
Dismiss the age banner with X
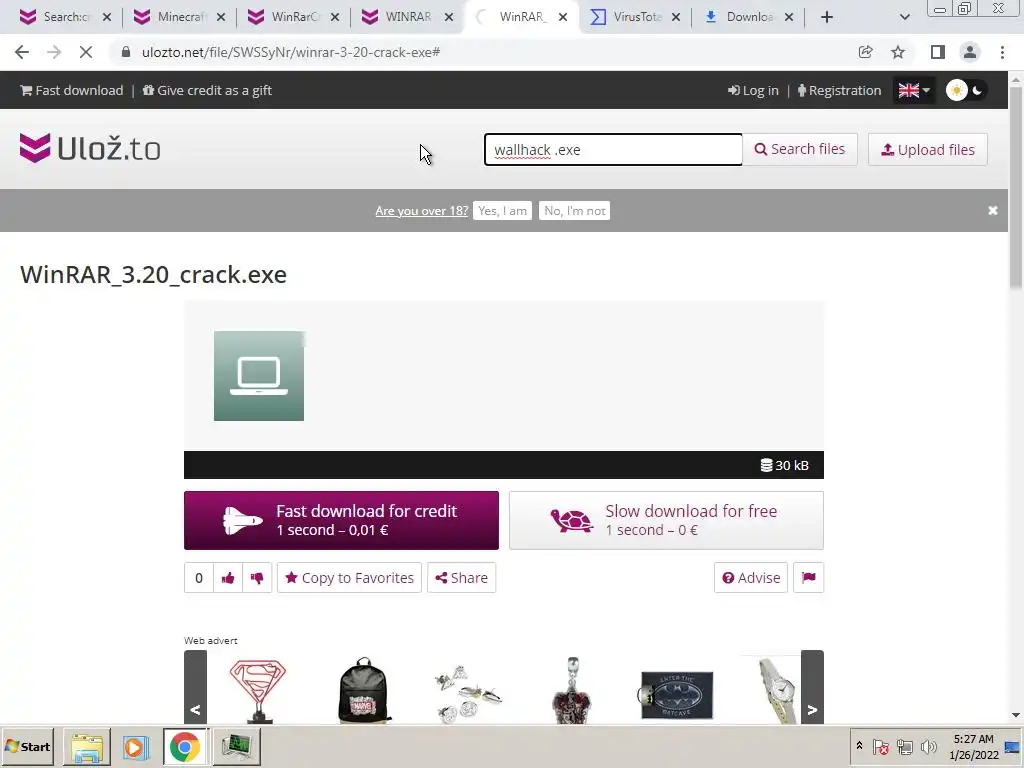[993, 210]
